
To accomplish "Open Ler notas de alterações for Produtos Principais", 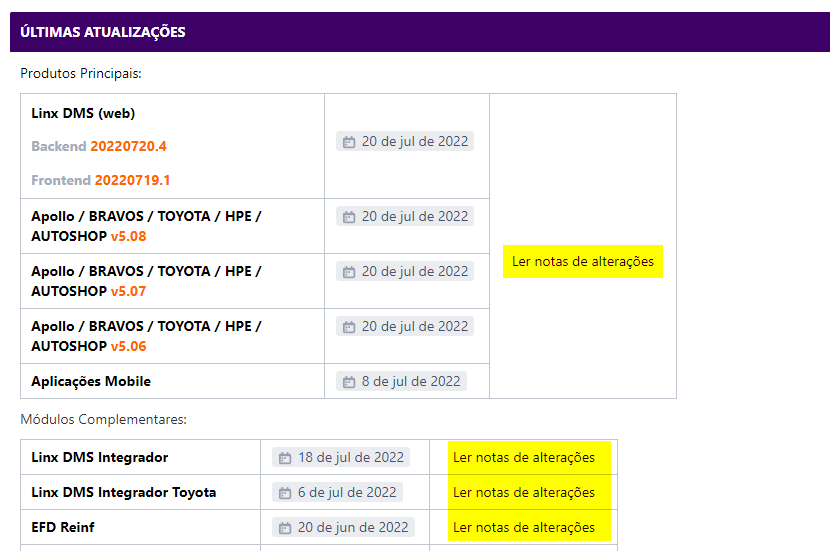I will (583, 261).
